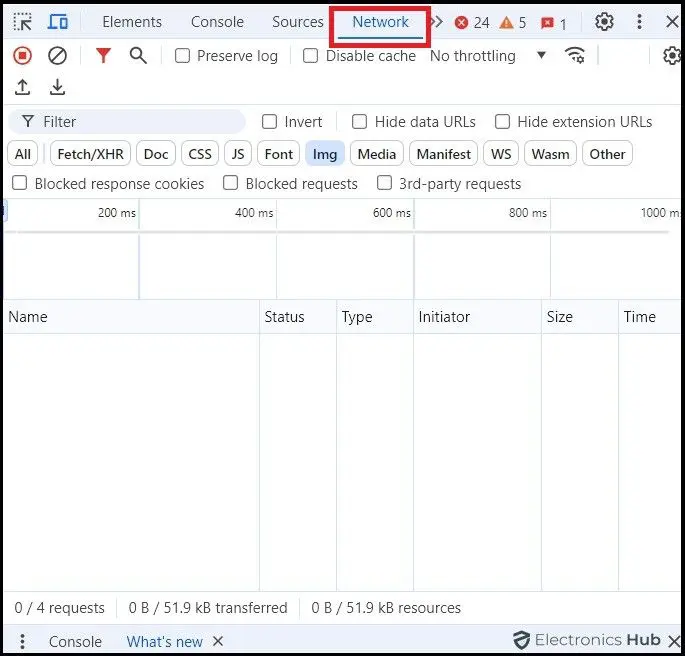This screenshot has height=656, width=685.
Task: Show the 24 errors indicator
Action: click(x=472, y=22)
